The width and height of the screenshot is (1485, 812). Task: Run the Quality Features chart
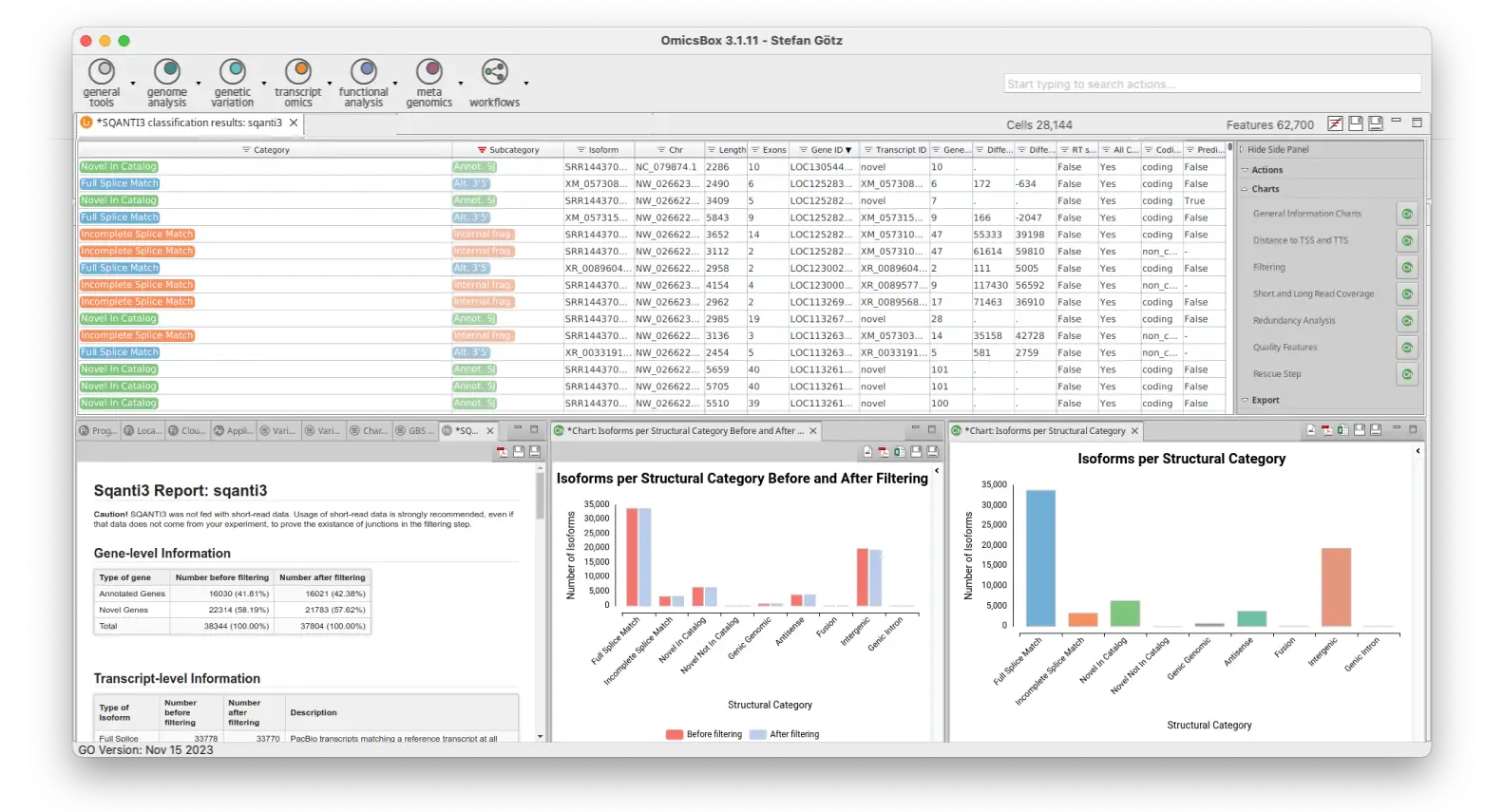click(1407, 347)
